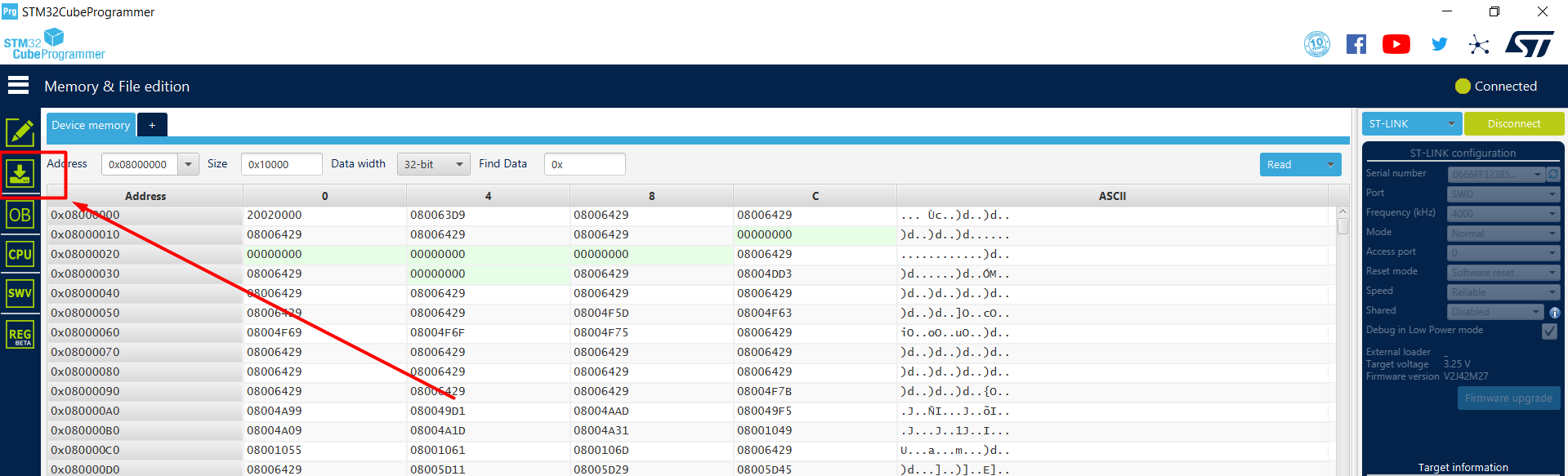Image resolution: width=1568 pixels, height=476 pixels.
Task: Open the REG beta registers icon
Action: click(x=20, y=335)
